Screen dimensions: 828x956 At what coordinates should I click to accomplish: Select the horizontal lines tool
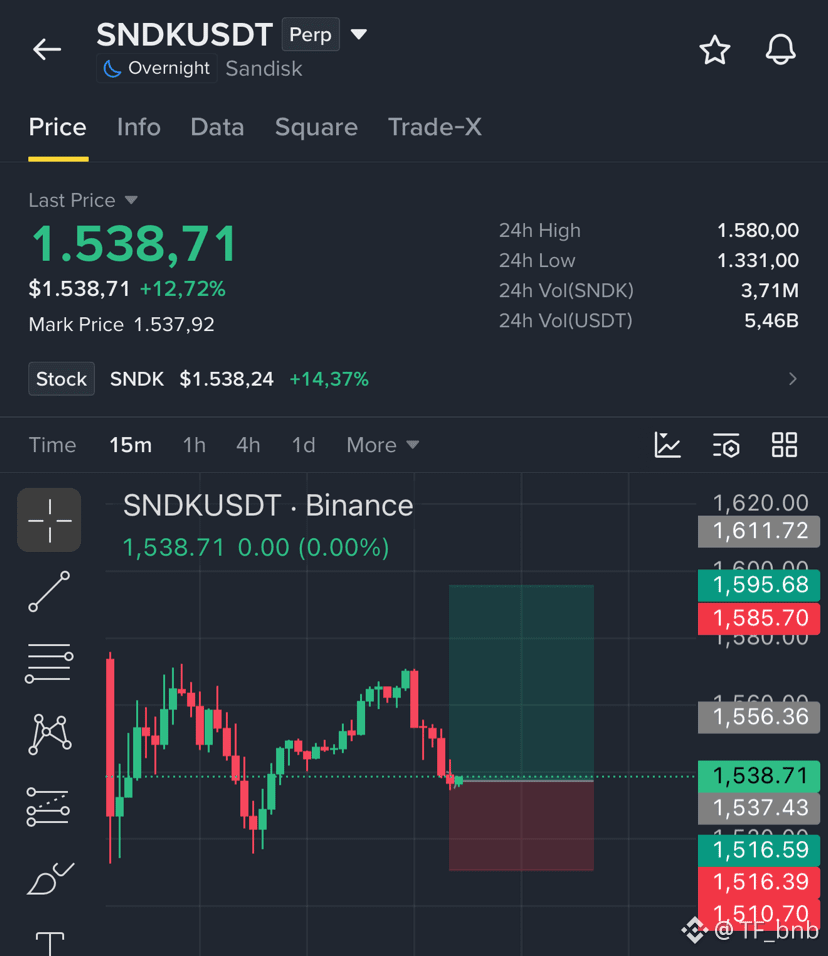[49, 663]
